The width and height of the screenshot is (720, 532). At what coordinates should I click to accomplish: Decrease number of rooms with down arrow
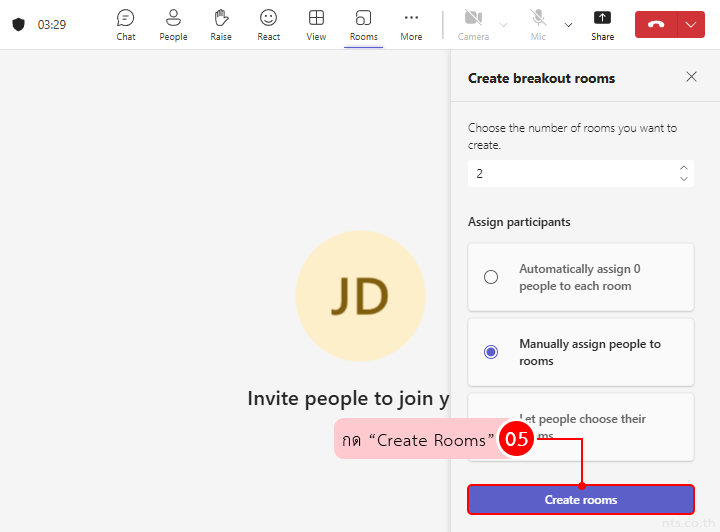[x=684, y=179]
